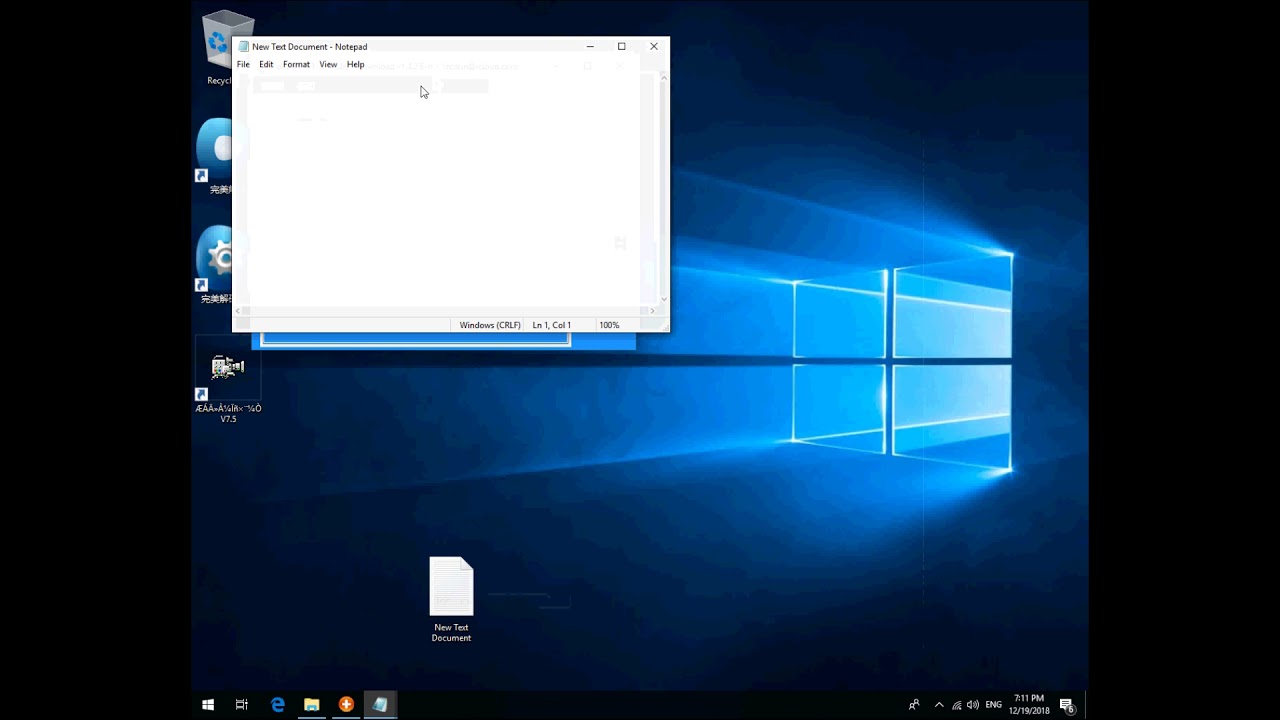Click the Windows (CRLF) status bar entry
The height and width of the screenshot is (720, 1280).
point(490,325)
